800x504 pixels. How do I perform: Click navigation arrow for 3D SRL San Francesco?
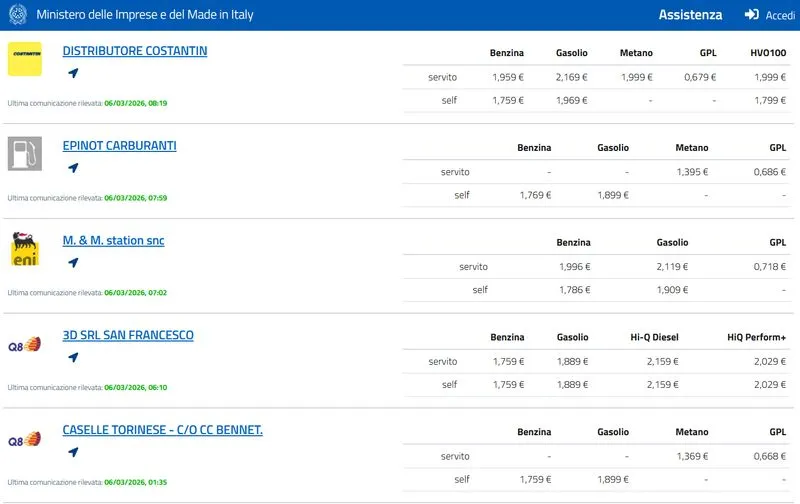[73, 358]
